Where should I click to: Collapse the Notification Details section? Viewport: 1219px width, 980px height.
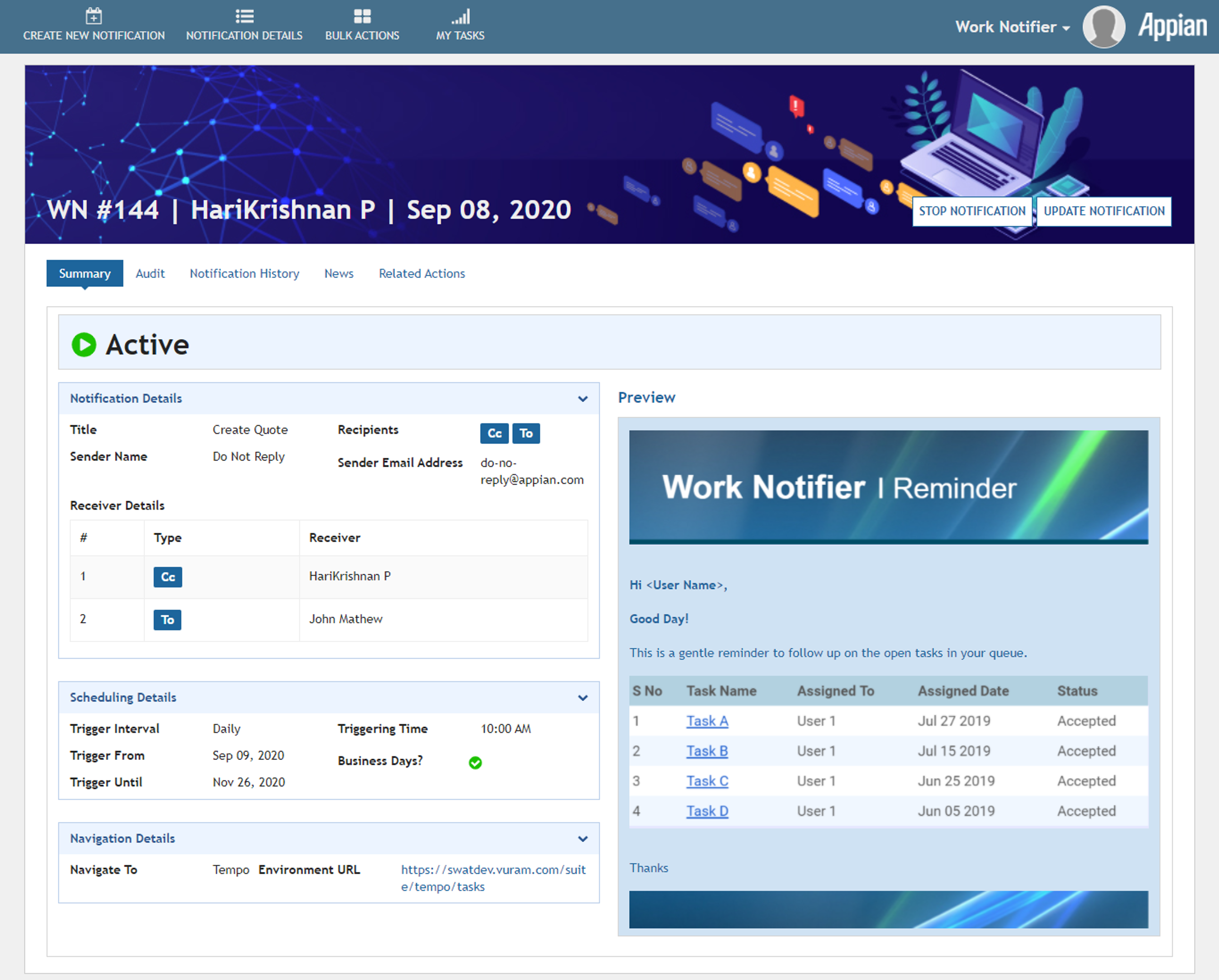click(x=583, y=399)
